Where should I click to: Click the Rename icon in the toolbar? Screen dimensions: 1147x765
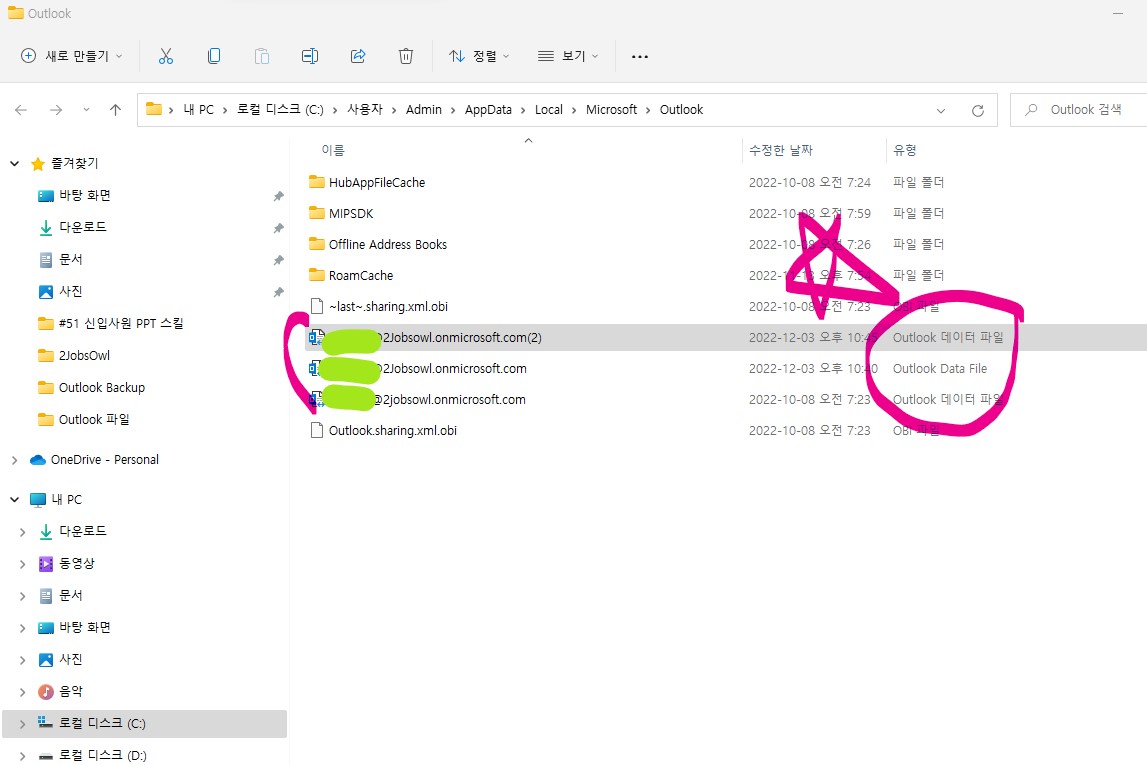310,56
